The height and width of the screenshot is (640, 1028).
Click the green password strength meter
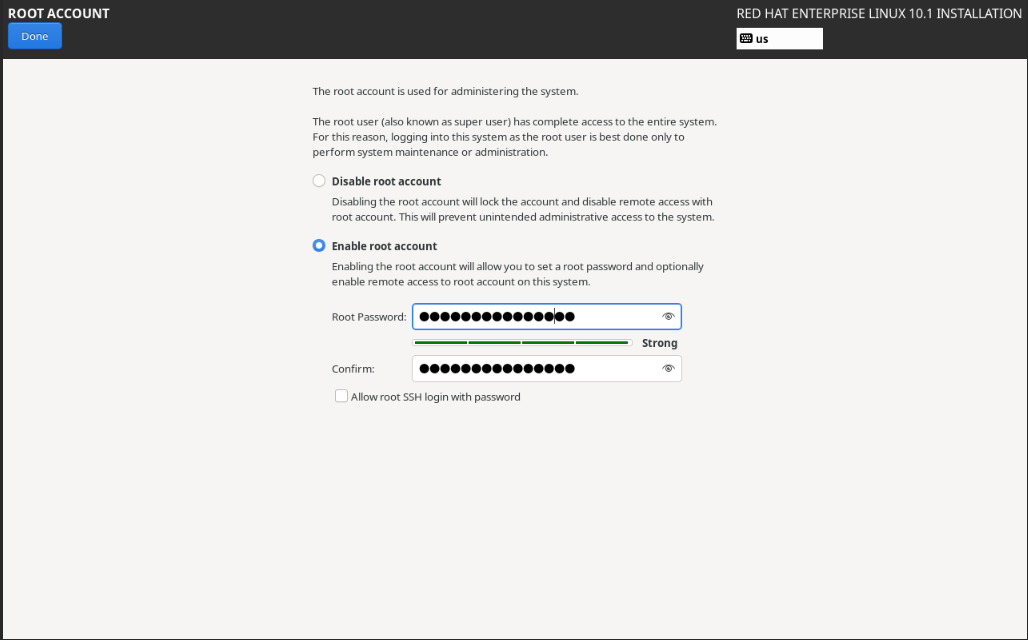[x=520, y=342]
